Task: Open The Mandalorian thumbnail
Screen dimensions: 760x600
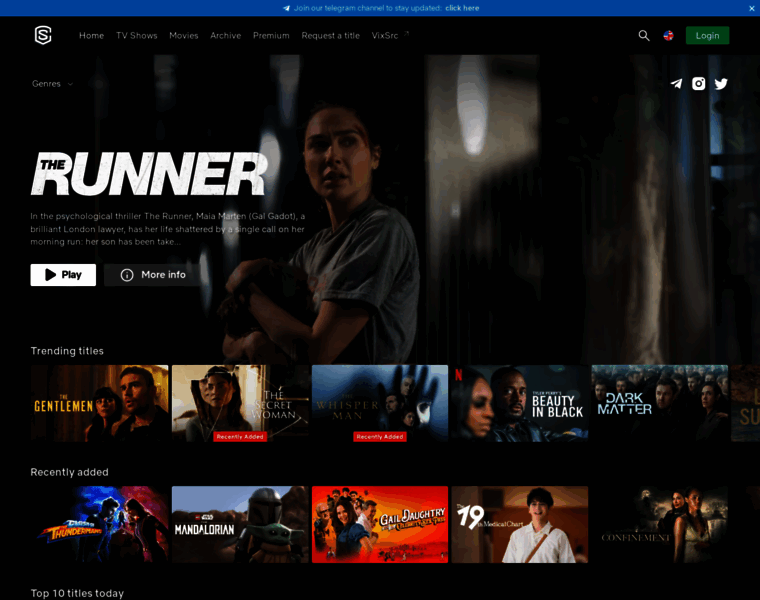Action: [x=240, y=524]
